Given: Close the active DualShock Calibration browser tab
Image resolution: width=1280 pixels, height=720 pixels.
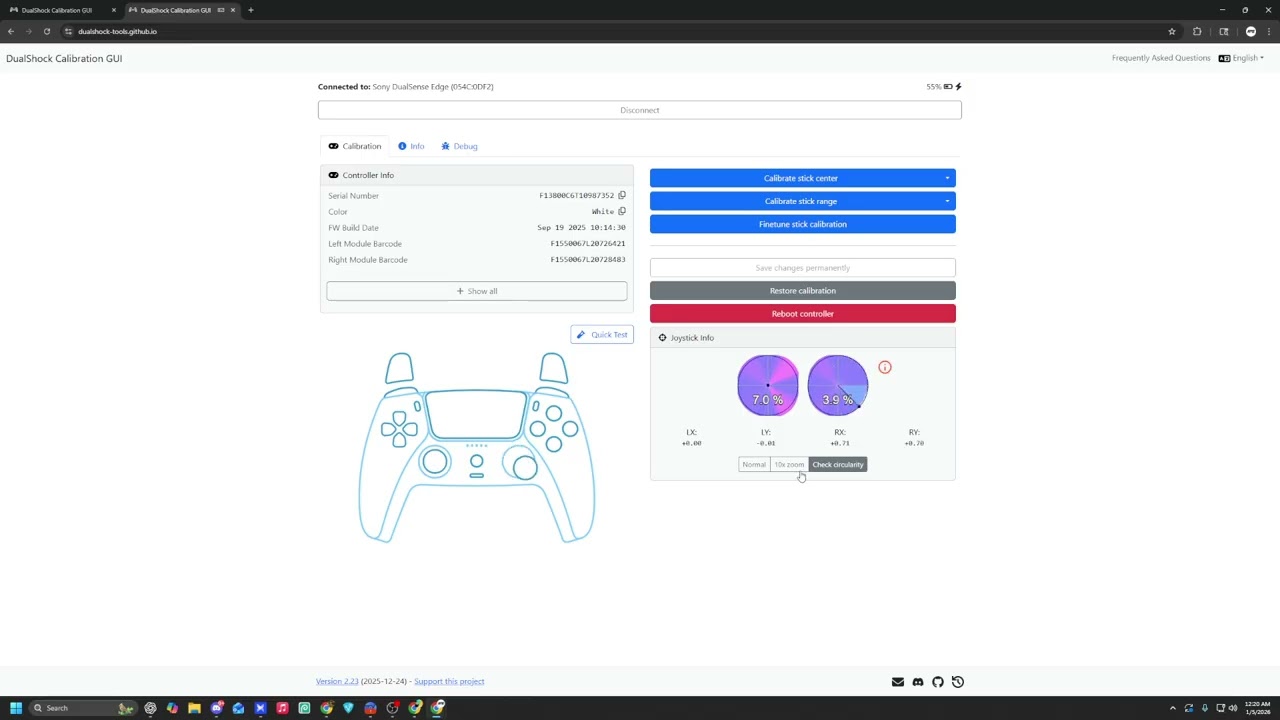Looking at the screenshot, I should (233, 10).
